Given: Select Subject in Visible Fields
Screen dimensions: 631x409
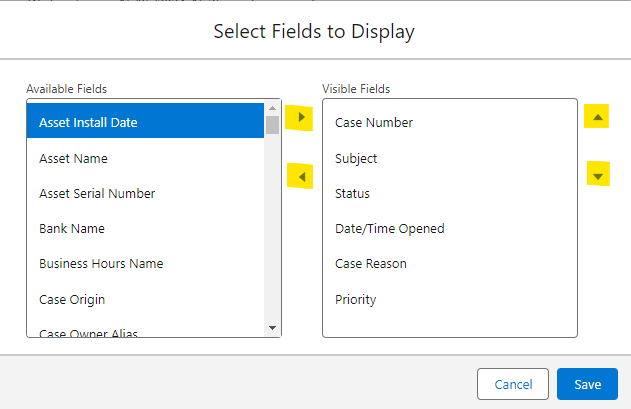Looking at the screenshot, I should [449, 158].
